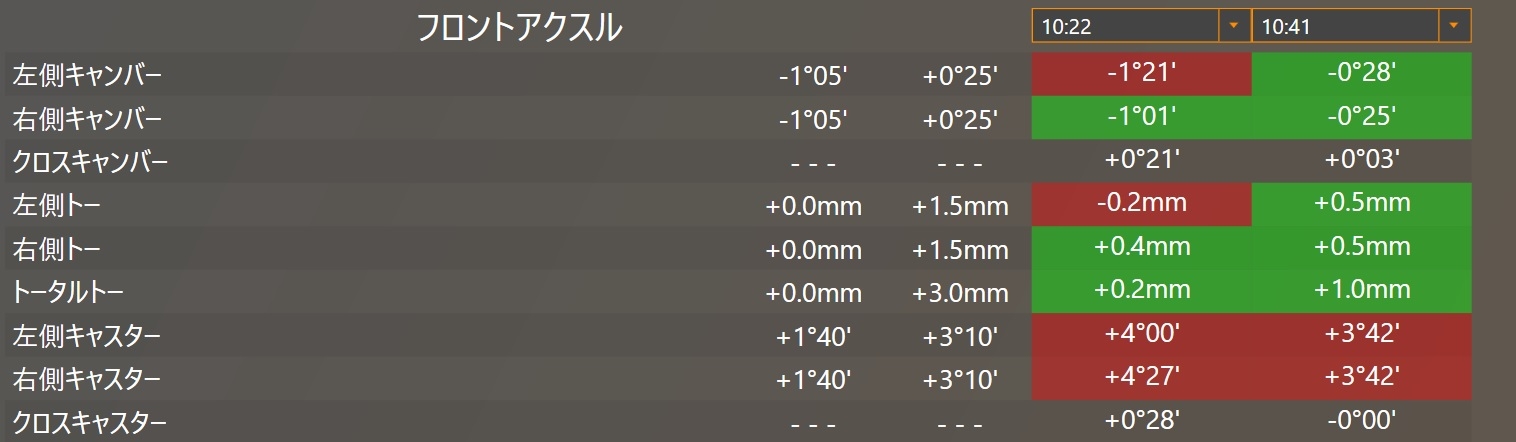Select the 右側キャスター row label
This screenshot has height=442, width=1516.
point(87,379)
